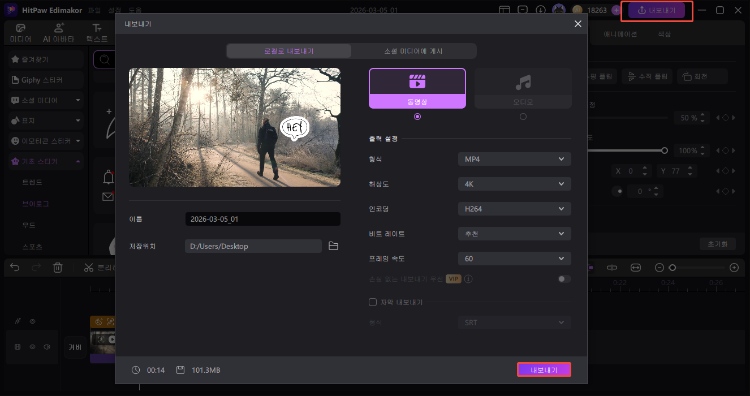750x396 pixels.
Task: Open the Animation tab in properties panel
Action: [620, 34]
